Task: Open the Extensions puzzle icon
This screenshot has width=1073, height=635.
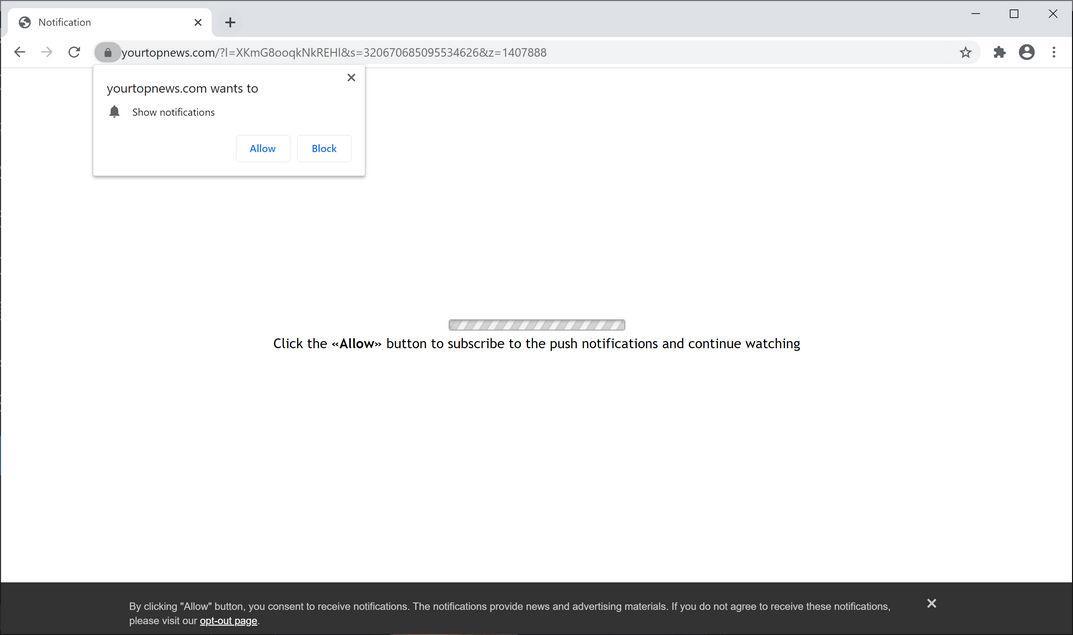Action: 999,52
